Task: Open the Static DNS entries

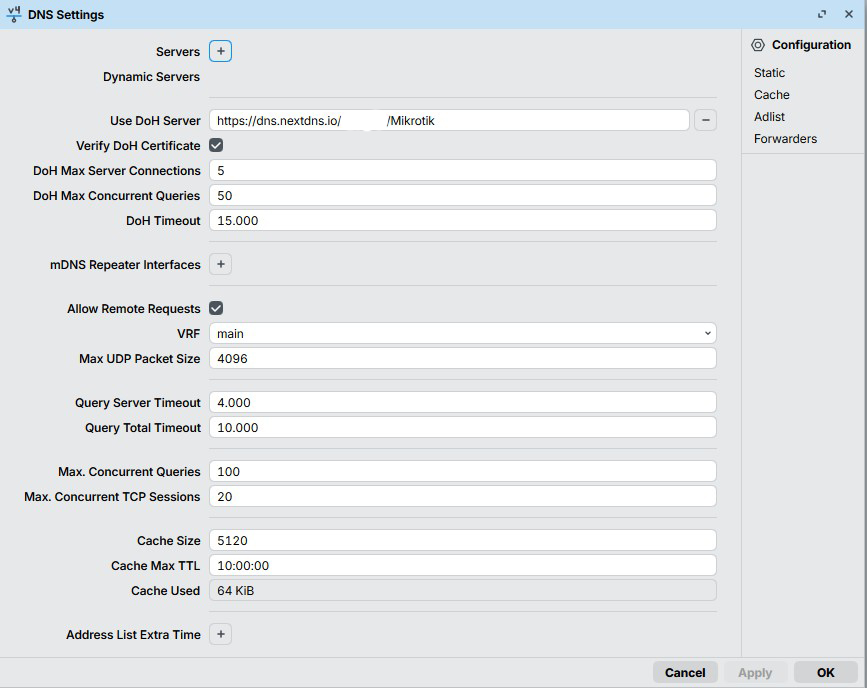Action: tap(769, 73)
